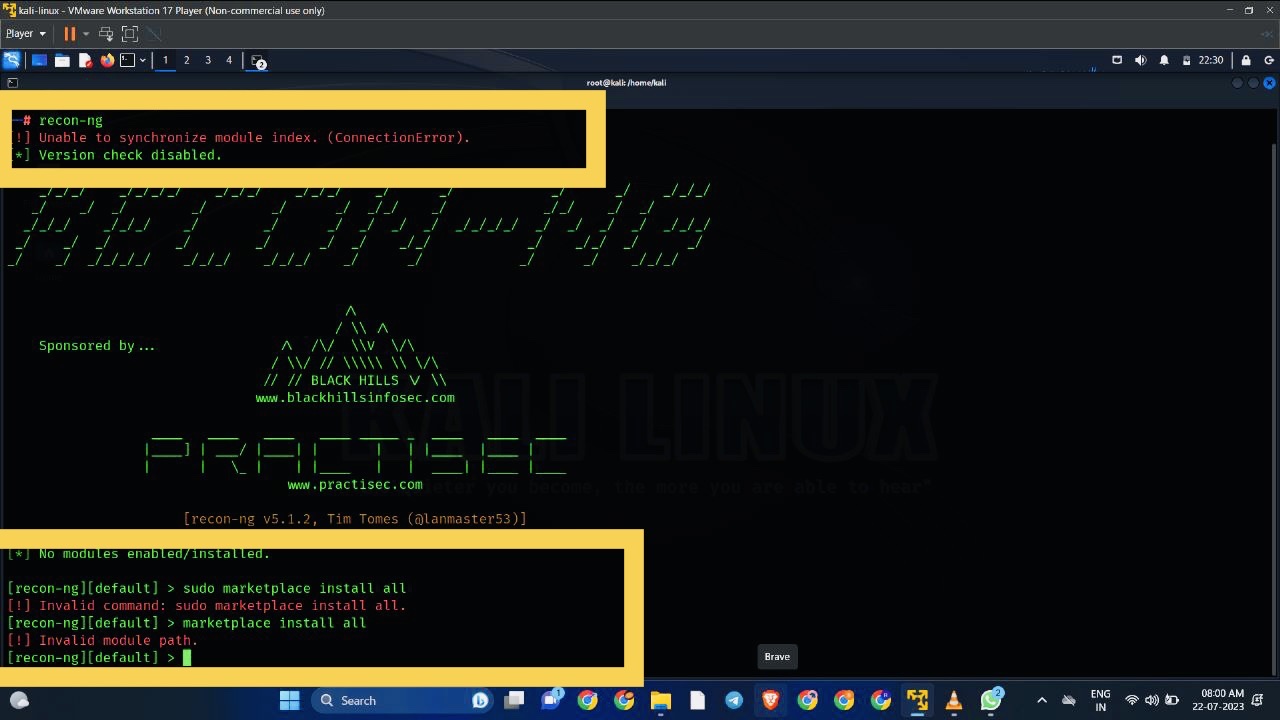Viewport: 1280px width, 720px height.
Task: Open the file manager on the Kali taskbar
Action: click(x=62, y=60)
